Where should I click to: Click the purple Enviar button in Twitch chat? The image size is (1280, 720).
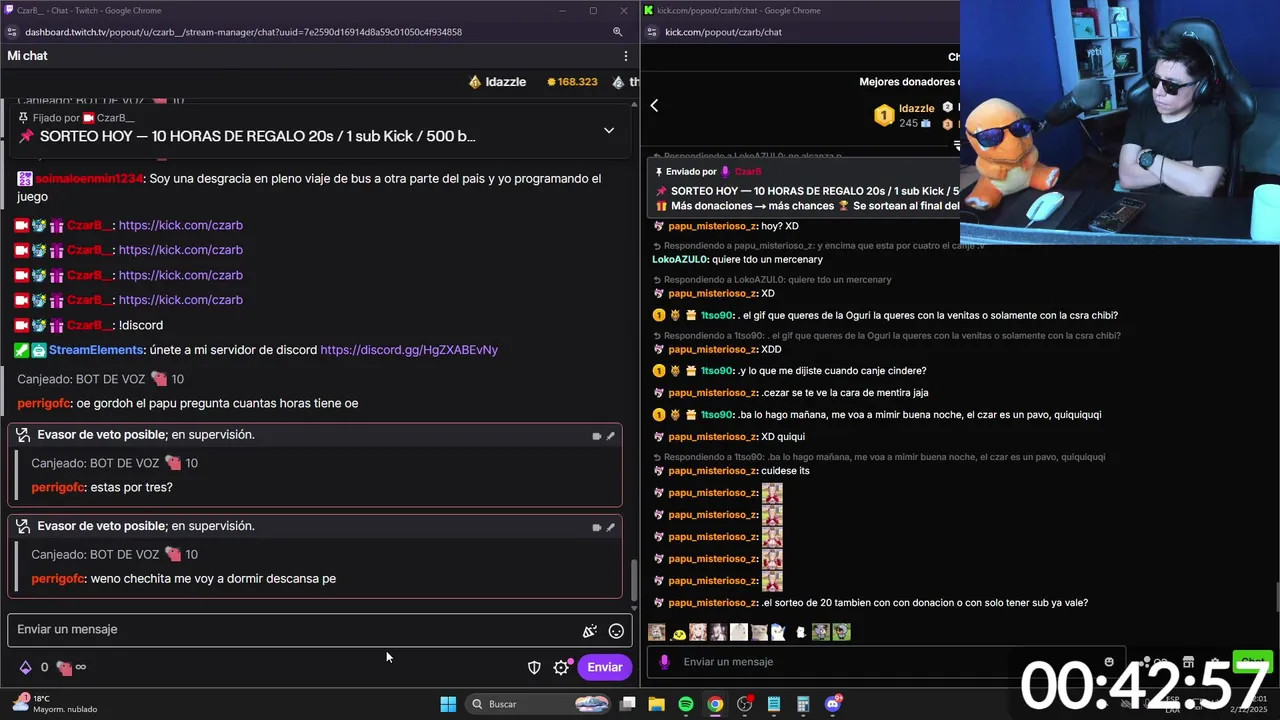[605, 667]
